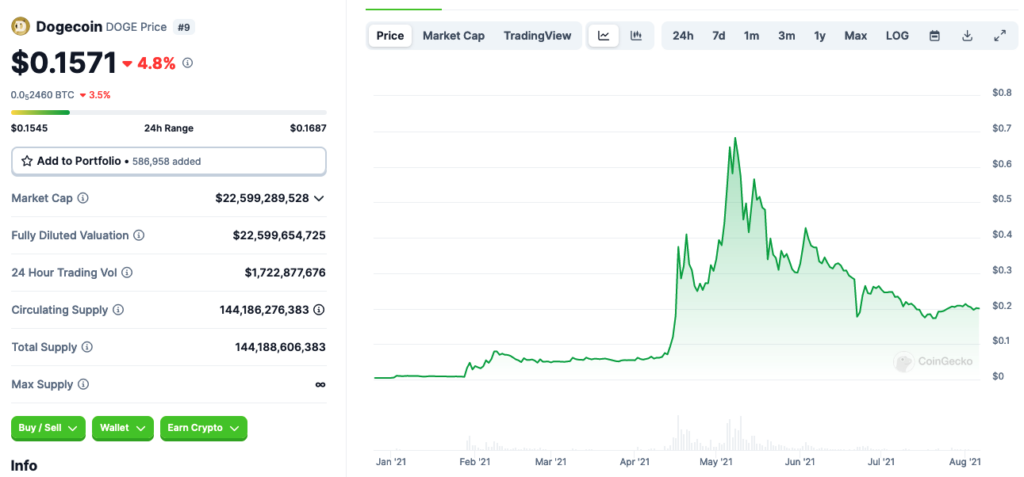1024x477 pixels.
Task: Toggle LOG scale on chart
Action: coord(897,36)
